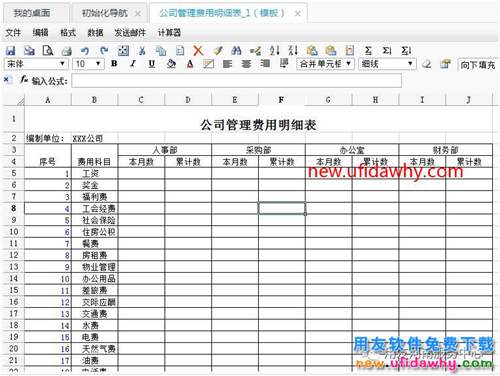Click the 输入公式 formula input field
The height and width of the screenshot is (376, 500).
[x=236, y=81]
